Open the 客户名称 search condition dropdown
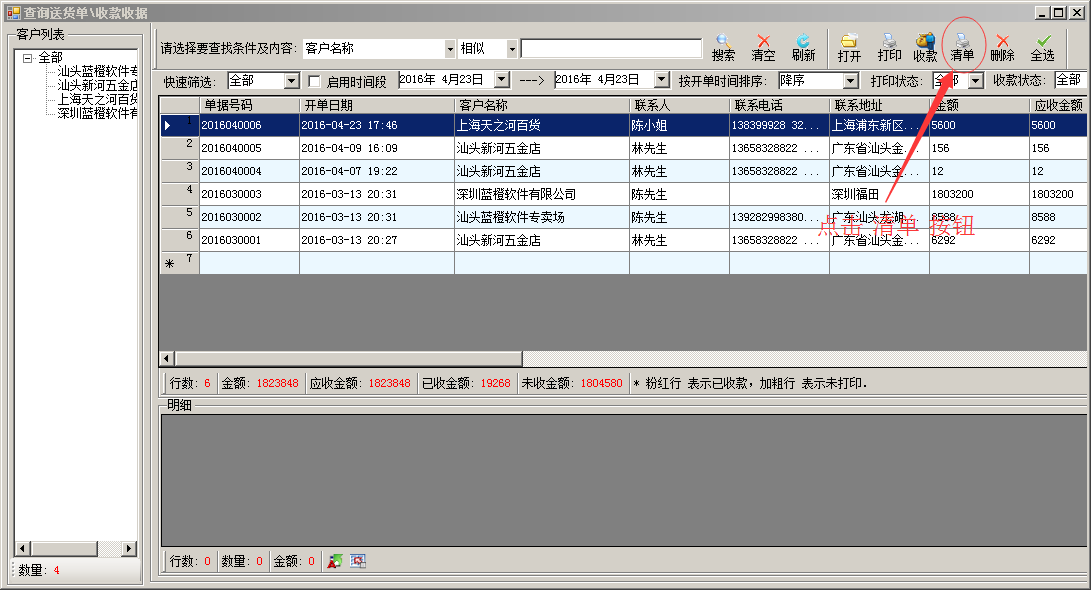 pyautogui.click(x=449, y=49)
